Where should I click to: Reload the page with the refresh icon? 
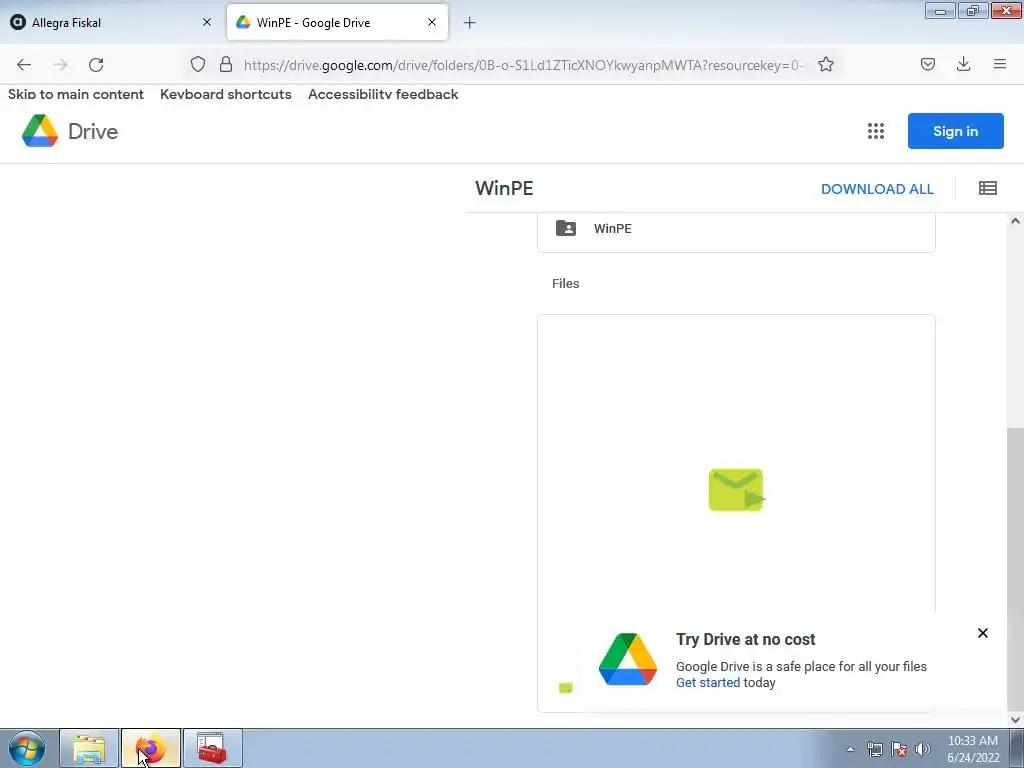pyautogui.click(x=96, y=65)
